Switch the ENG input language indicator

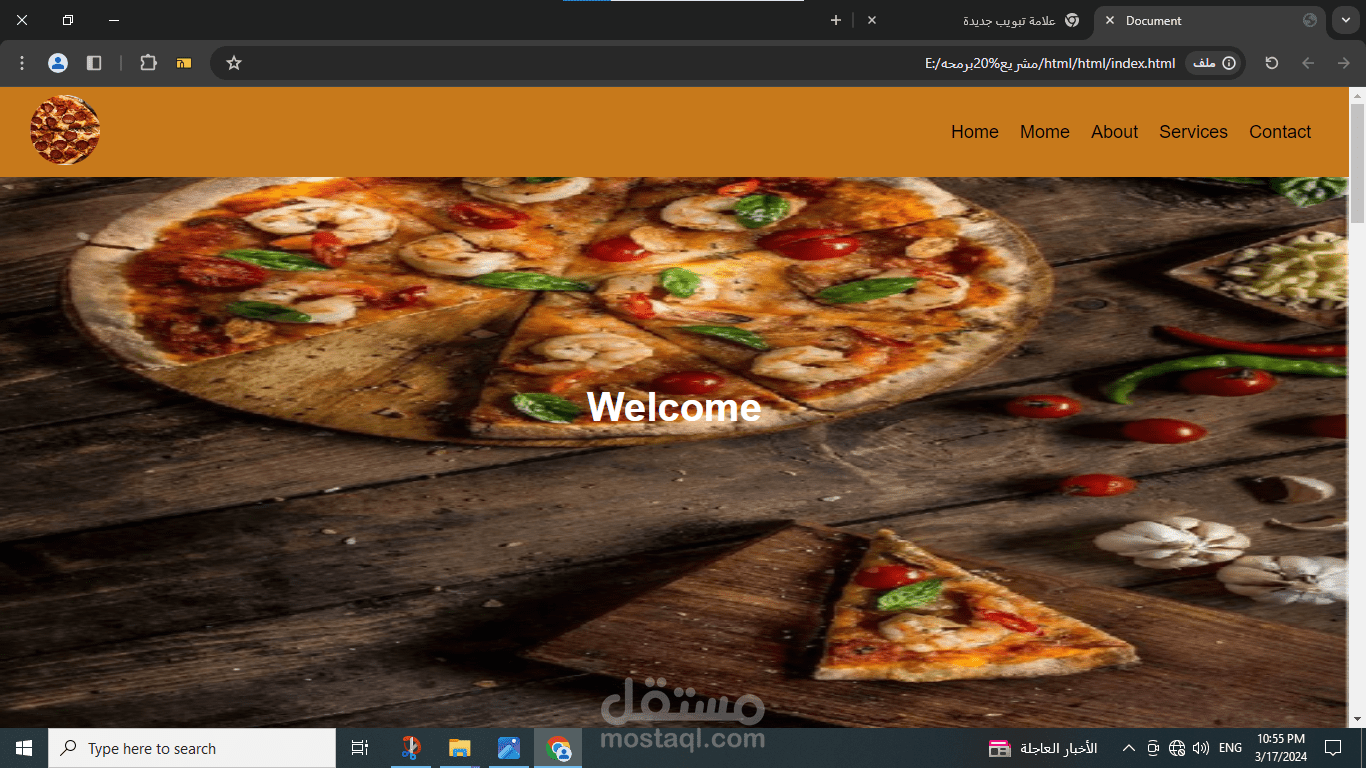coord(1231,748)
